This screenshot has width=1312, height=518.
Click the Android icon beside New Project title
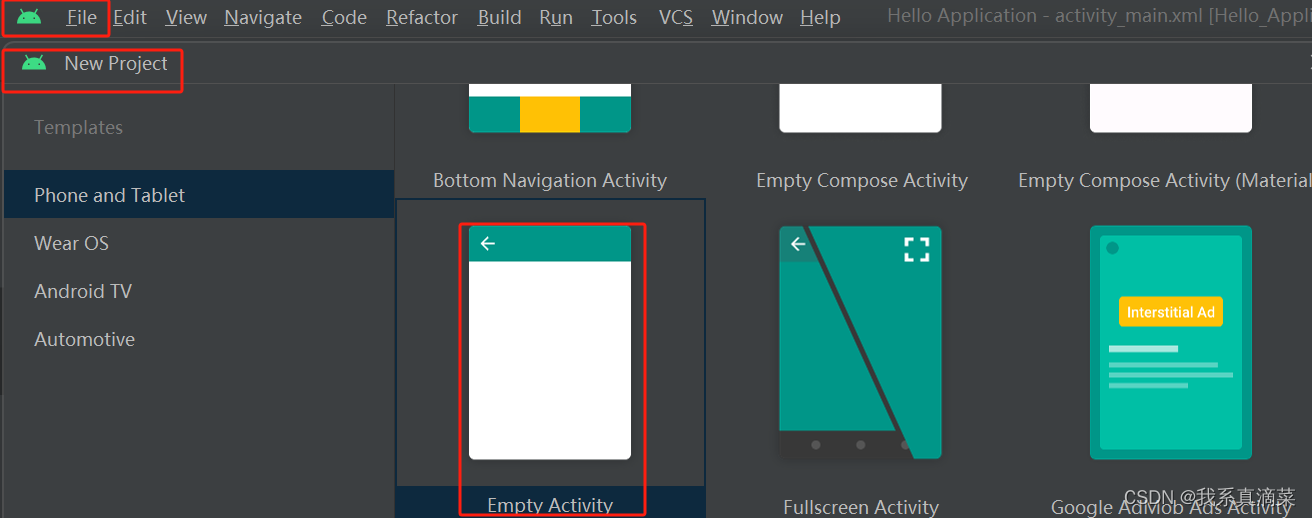tap(34, 63)
